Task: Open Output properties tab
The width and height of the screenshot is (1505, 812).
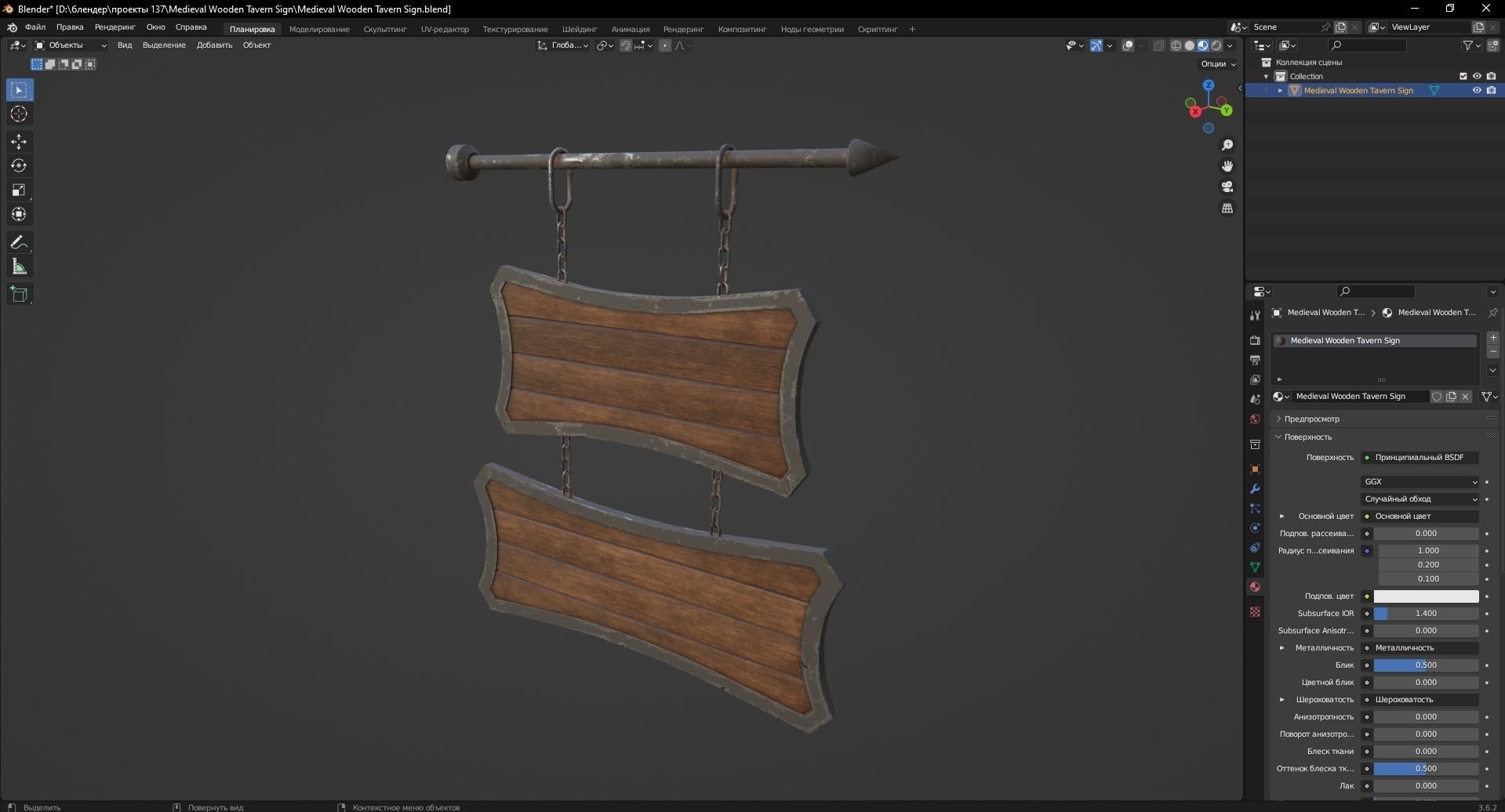Action: [x=1255, y=360]
